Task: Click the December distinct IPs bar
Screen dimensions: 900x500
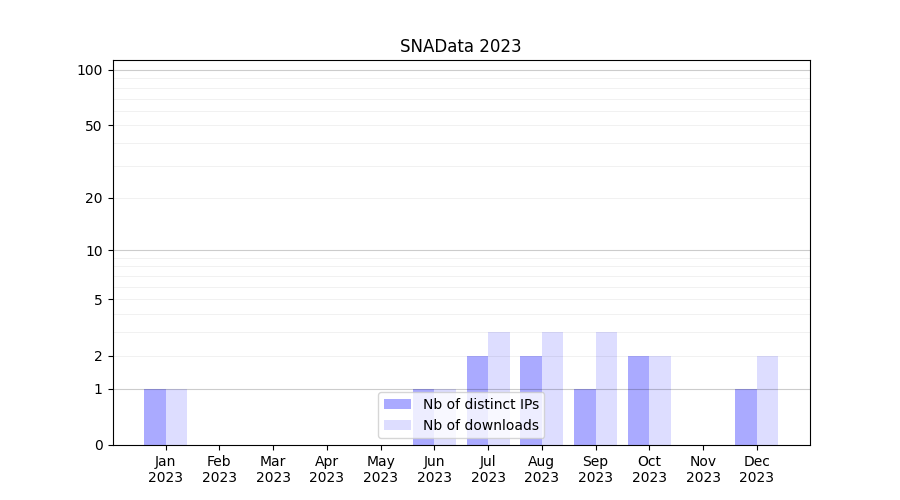Action: click(x=746, y=417)
